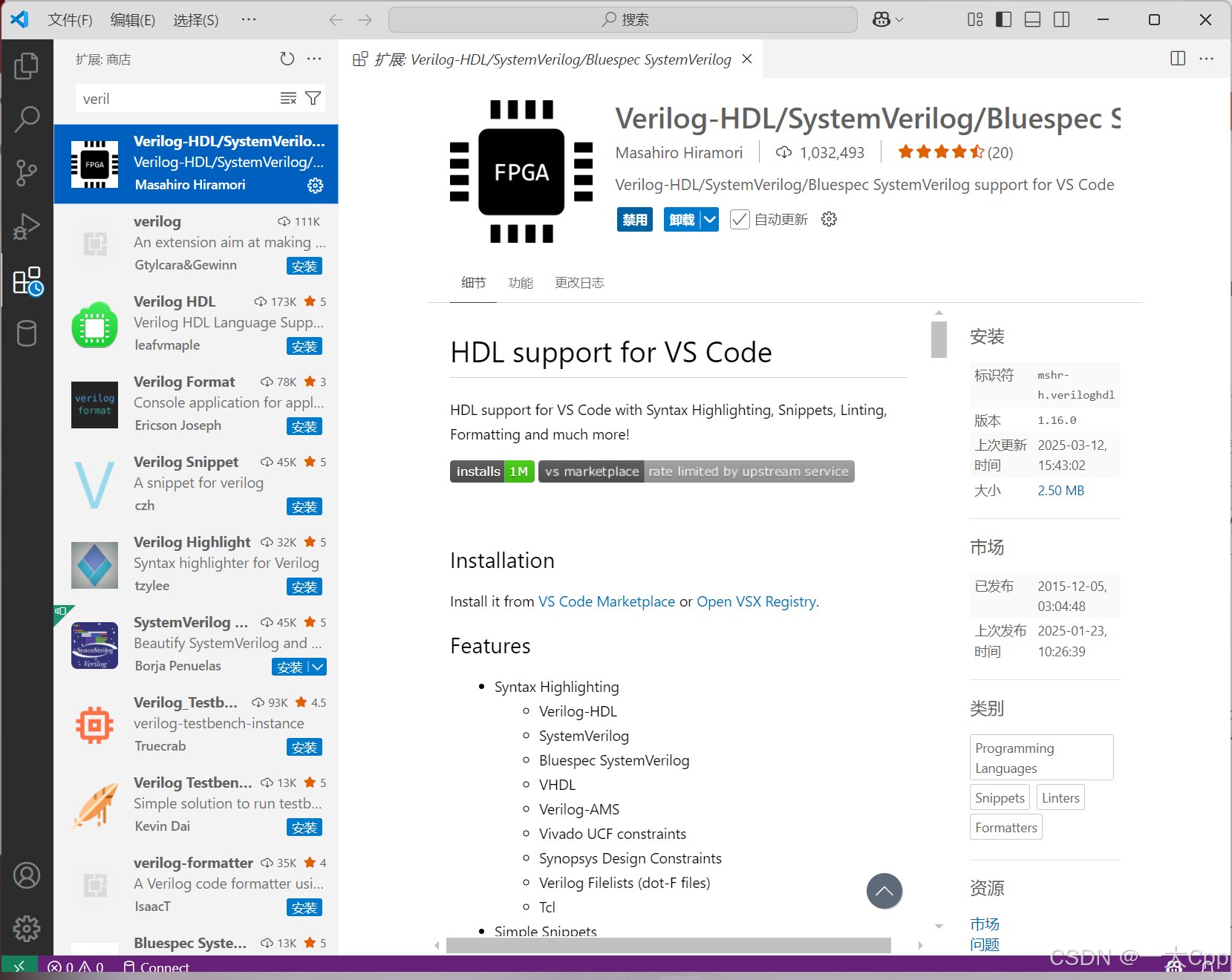This screenshot has height=980, width=1232.
Task: Click the title bar search box
Action: (x=623, y=20)
